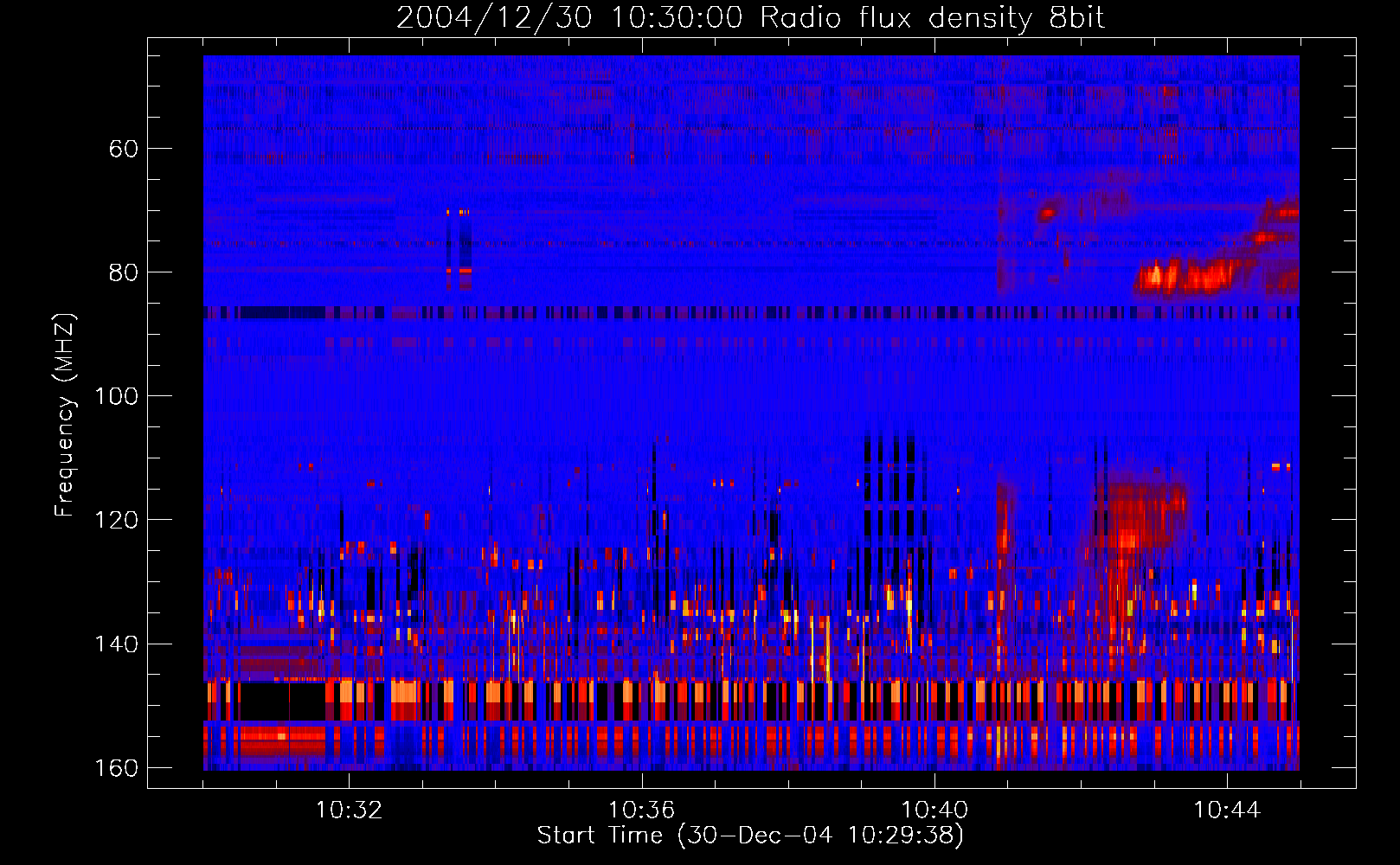The height and width of the screenshot is (865, 1400).
Task: Click the 100 frequency tick label
Action: (116, 396)
